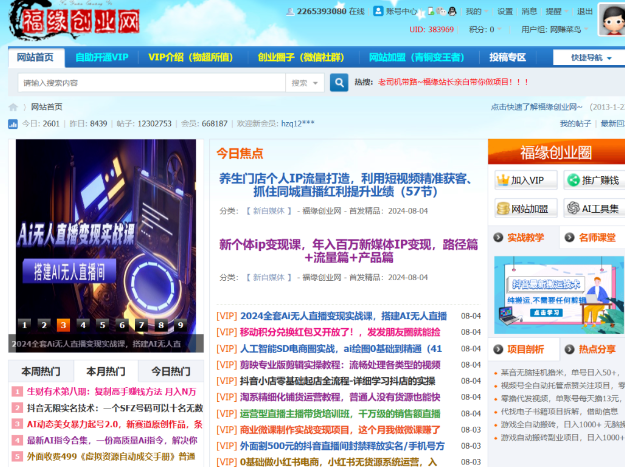Expand the 快捷导航 dropdown
The height and width of the screenshot is (467, 625).
(x=591, y=58)
